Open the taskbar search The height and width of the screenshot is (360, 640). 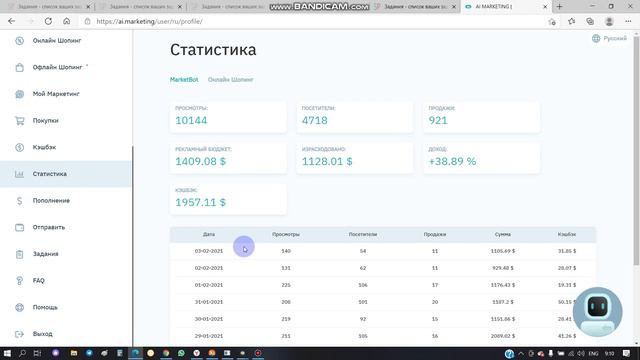[22, 353]
